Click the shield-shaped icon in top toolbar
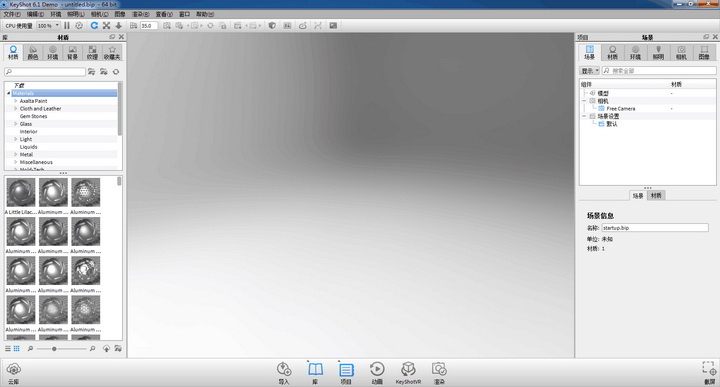Screen dimensions: 720x387 pos(272,26)
